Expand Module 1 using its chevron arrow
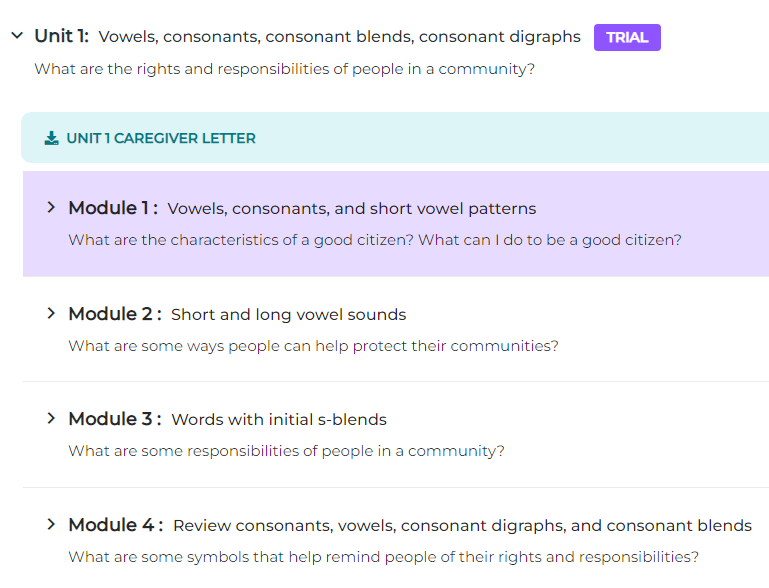769x588 pixels. coord(51,208)
